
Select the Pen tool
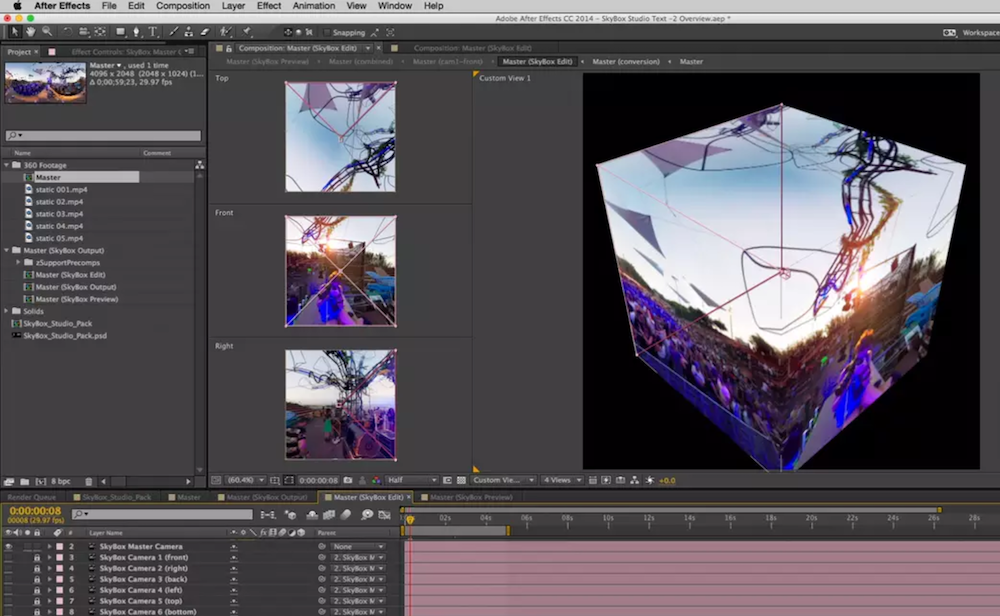(136, 31)
